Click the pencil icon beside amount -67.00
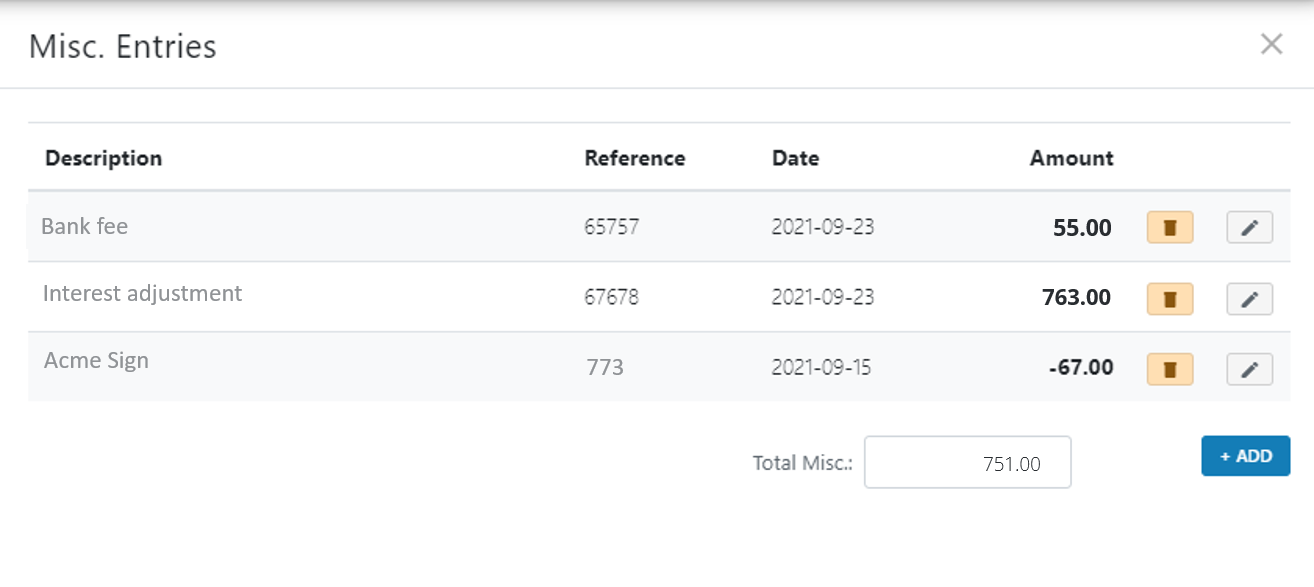Viewport: 1314px width, 587px height. [x=1249, y=368]
